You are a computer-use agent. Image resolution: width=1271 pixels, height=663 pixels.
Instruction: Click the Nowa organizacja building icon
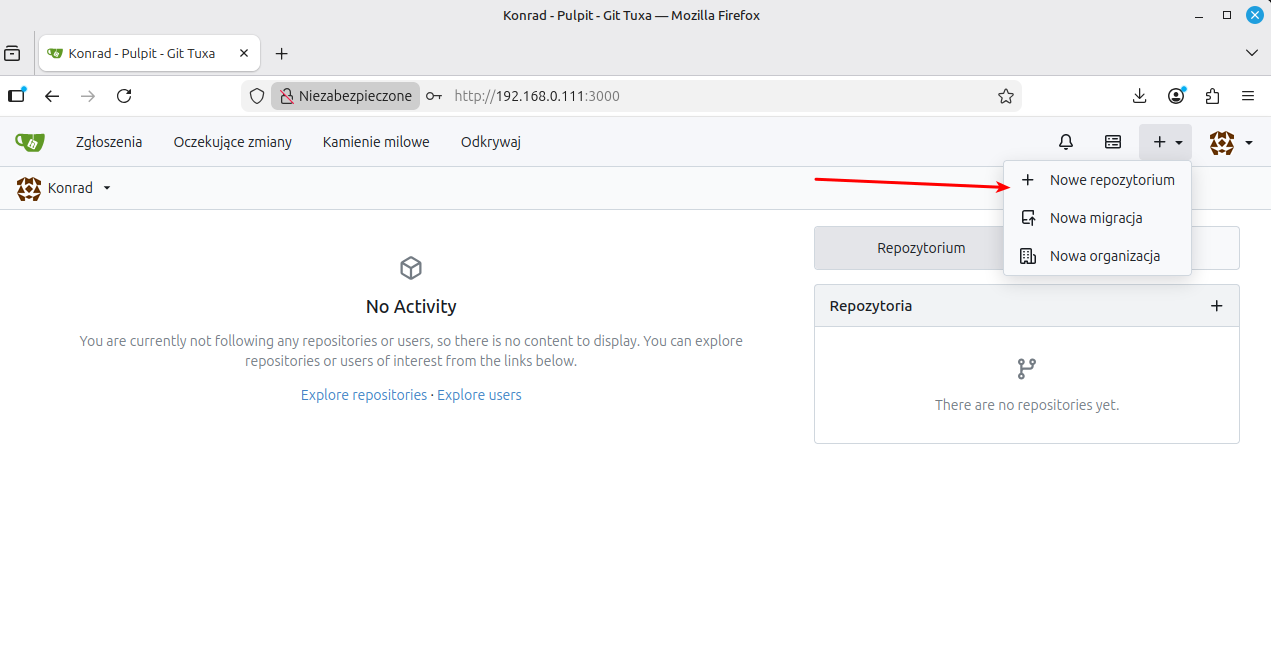click(1027, 256)
